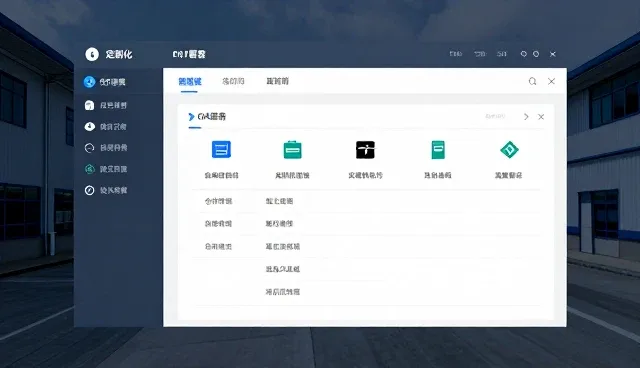Expand the card using the right arrow chevron
Screen dimensions: 640x368
pyautogui.click(x=526, y=117)
